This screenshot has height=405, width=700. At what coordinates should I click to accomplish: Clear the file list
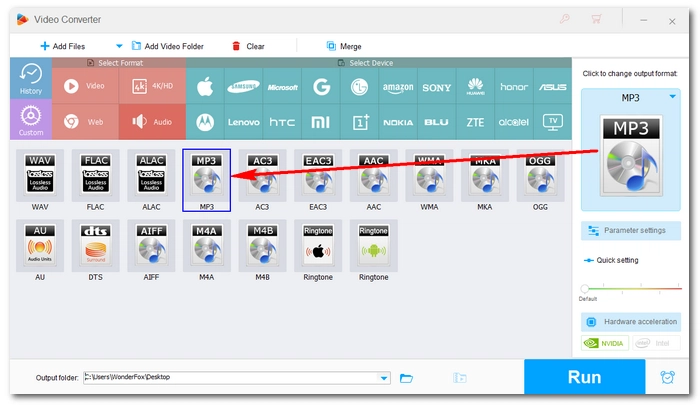[248, 46]
